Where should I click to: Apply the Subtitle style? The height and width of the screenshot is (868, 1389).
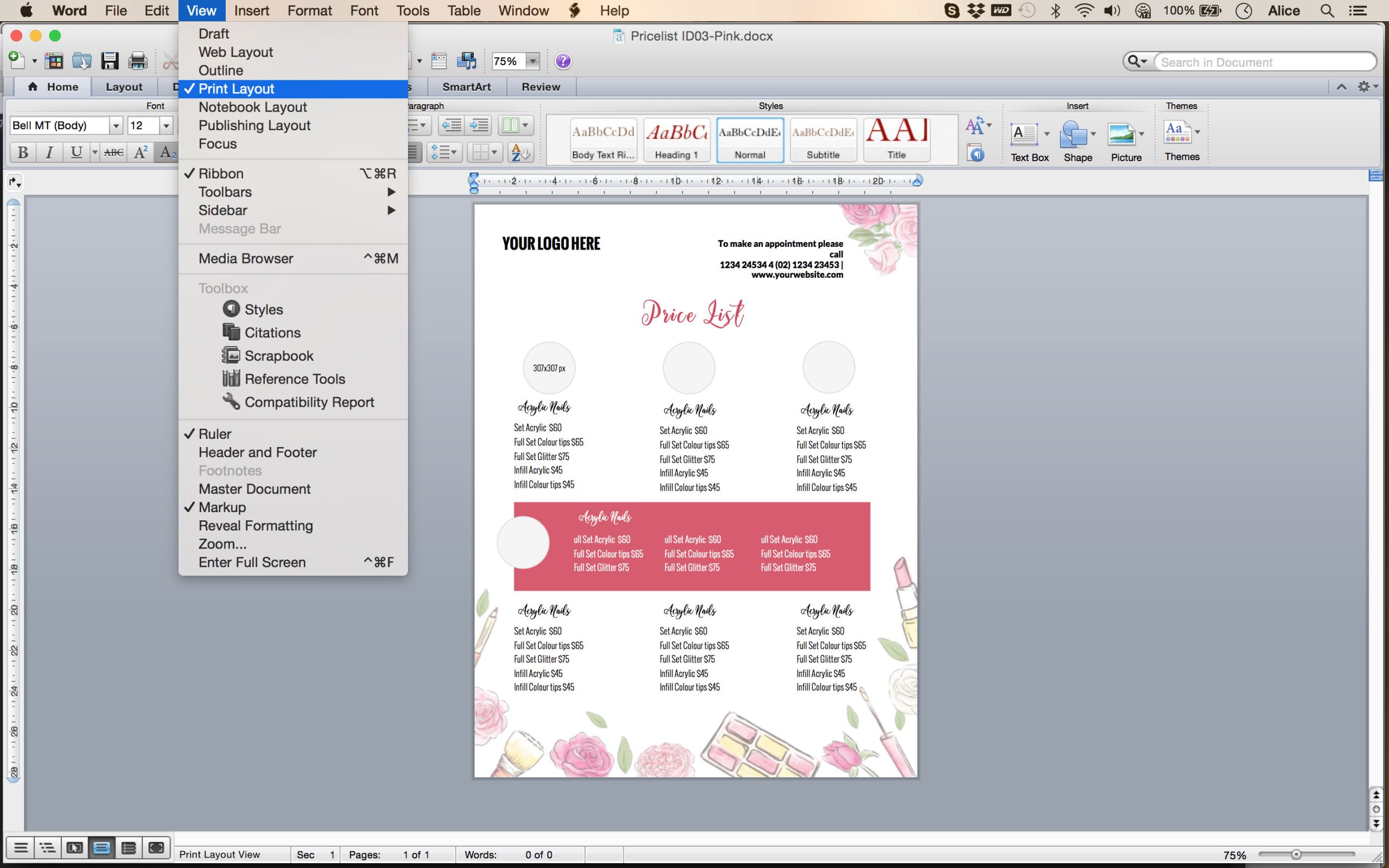pos(823,140)
